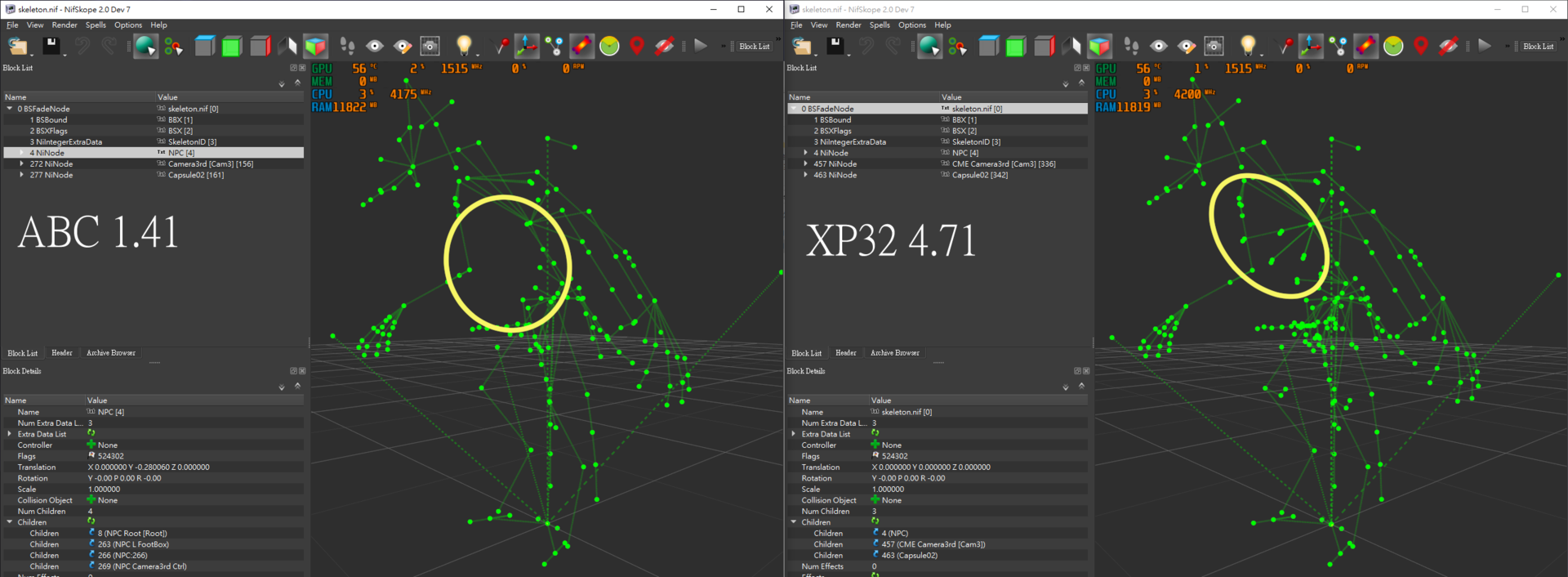Image resolution: width=1568 pixels, height=577 pixels.
Task: Toggle the lighting bulb in left window
Action: click(464, 46)
